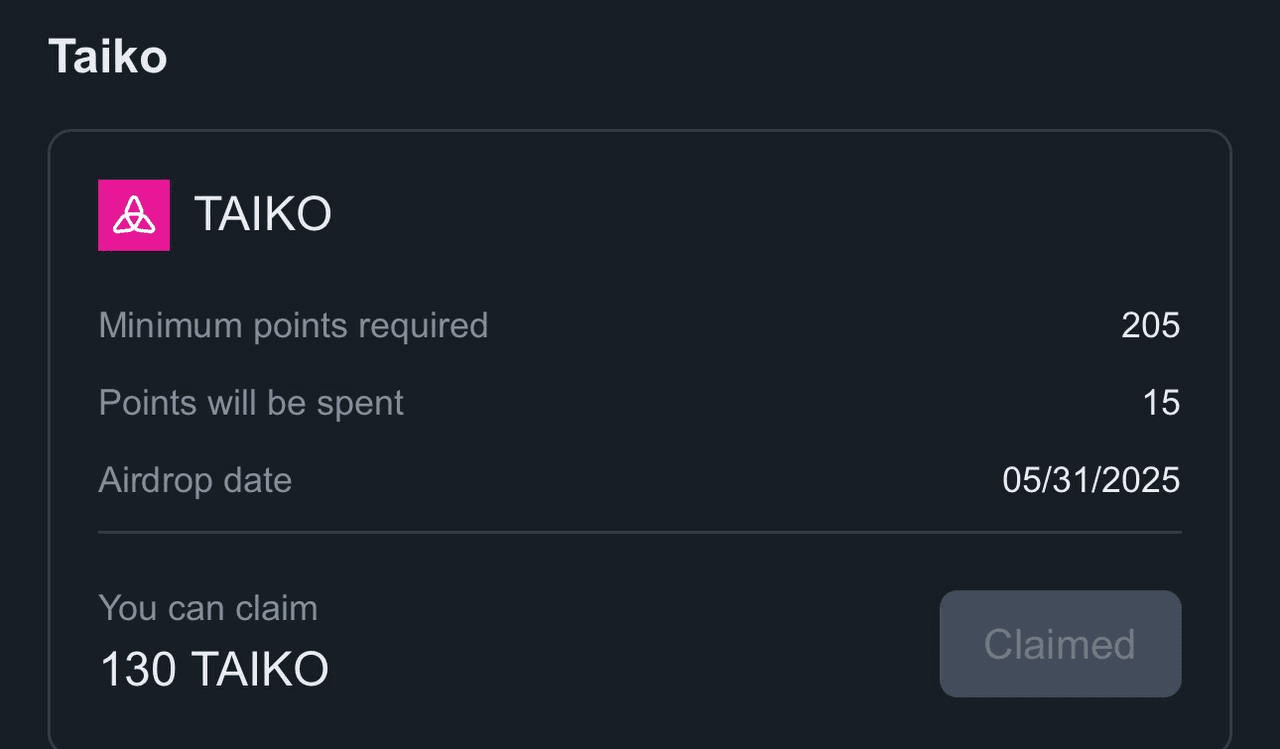1280x749 pixels.
Task: Click the 205 minimum points value
Action: (1151, 326)
